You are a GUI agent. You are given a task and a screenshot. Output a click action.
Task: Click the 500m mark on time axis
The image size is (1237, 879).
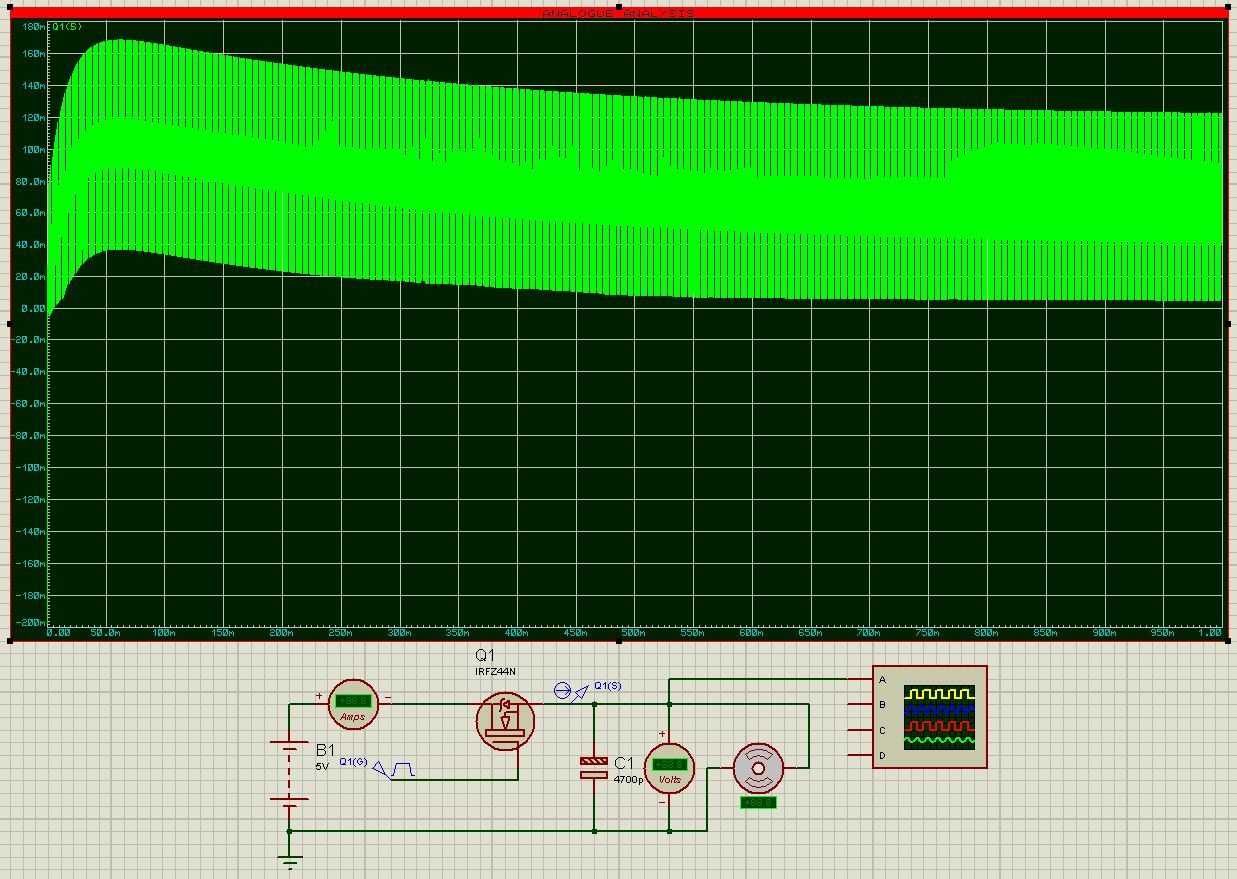632,633
